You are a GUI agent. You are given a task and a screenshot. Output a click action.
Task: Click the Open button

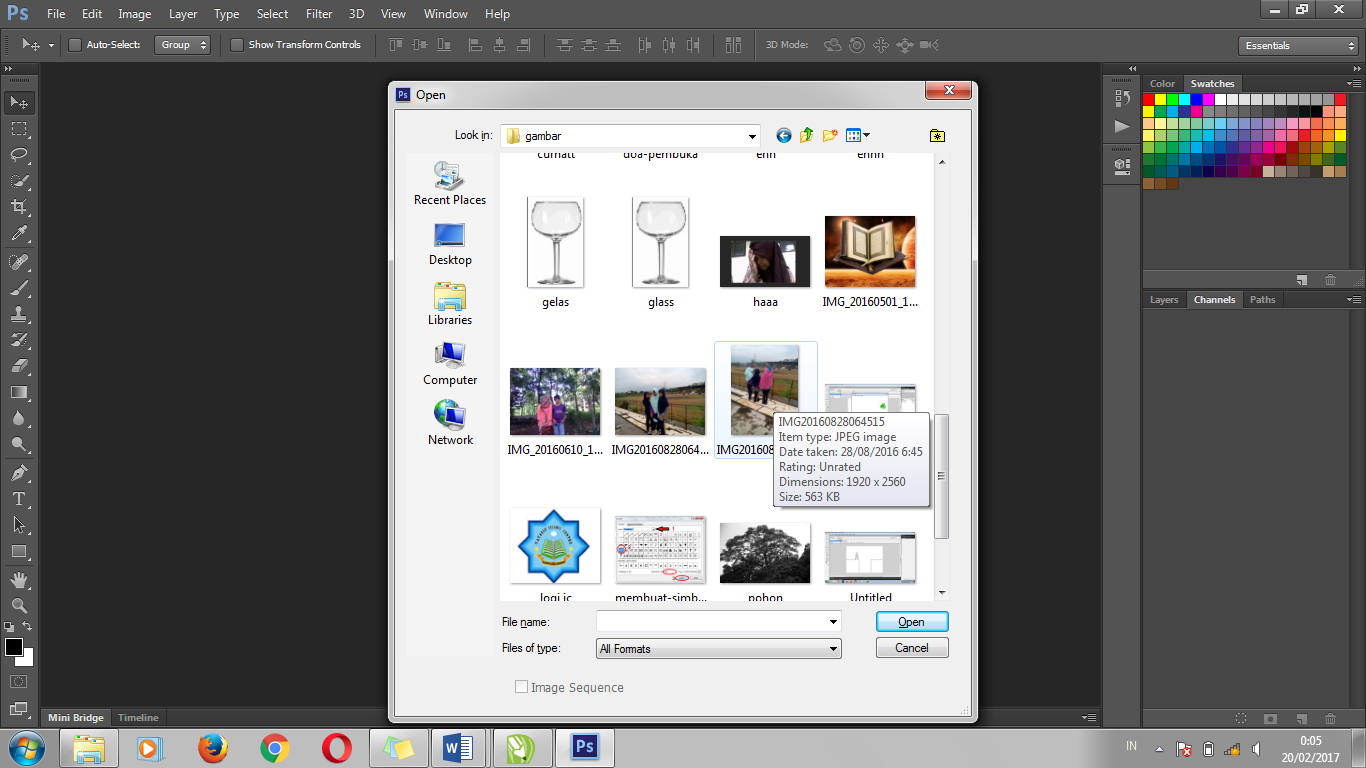[911, 621]
